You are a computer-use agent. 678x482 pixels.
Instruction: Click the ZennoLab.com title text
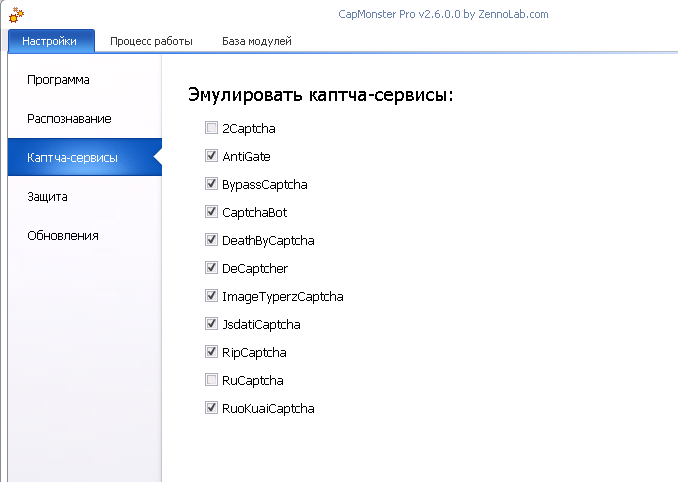(513, 14)
